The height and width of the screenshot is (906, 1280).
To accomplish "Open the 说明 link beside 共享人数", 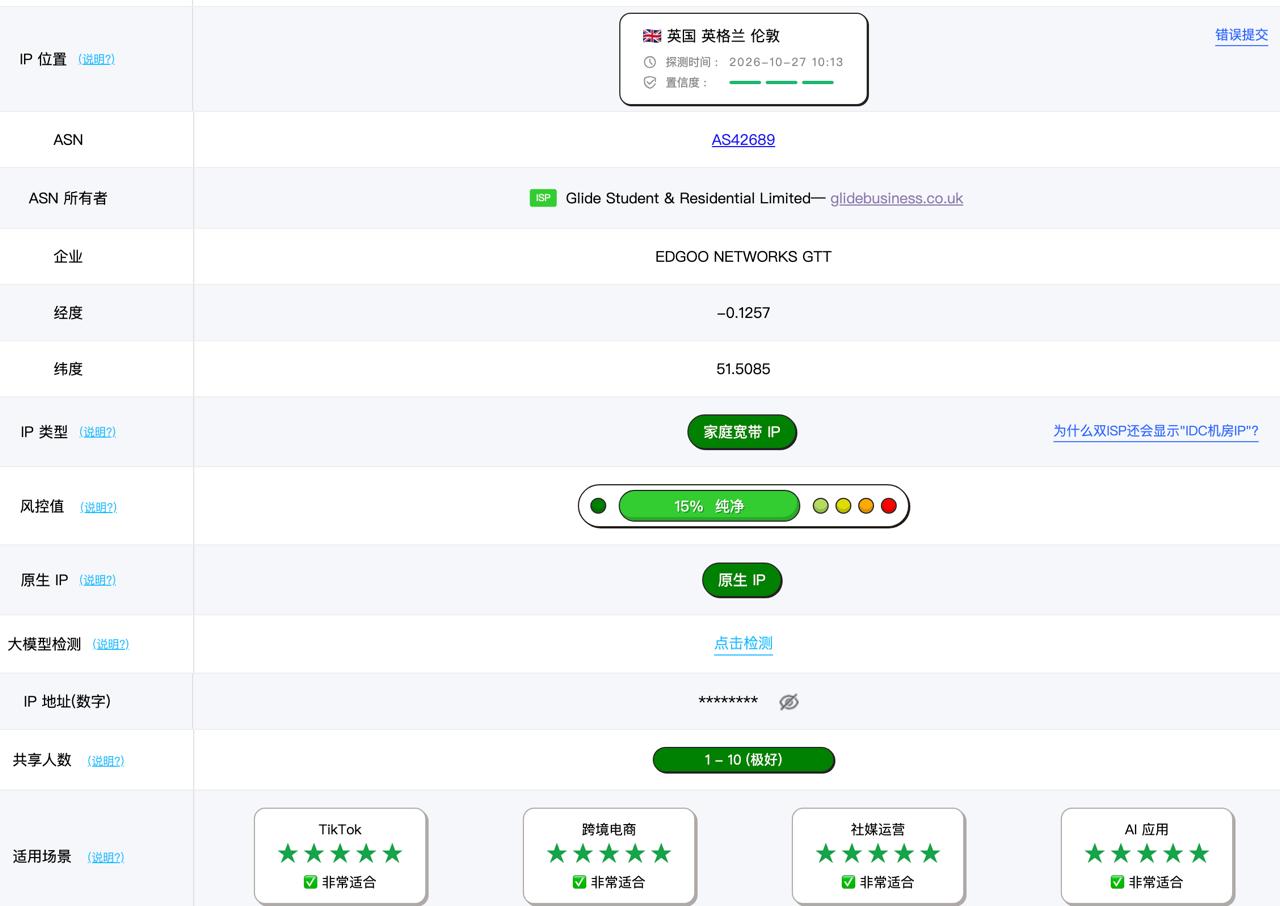I will [x=106, y=761].
